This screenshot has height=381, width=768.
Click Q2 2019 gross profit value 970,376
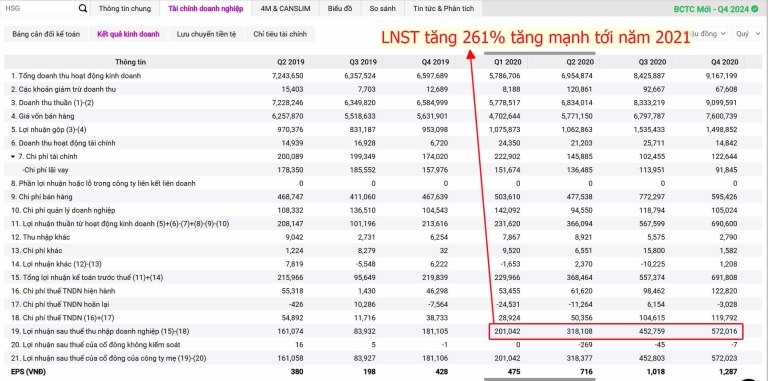[x=290, y=130]
